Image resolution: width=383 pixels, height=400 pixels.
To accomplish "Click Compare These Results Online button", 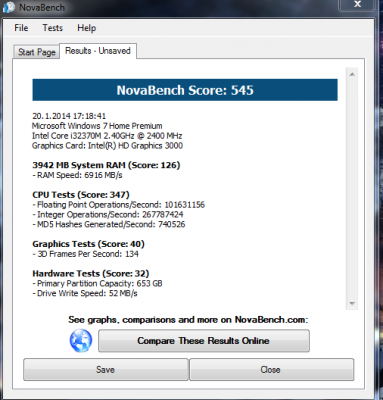I will tap(204, 341).
